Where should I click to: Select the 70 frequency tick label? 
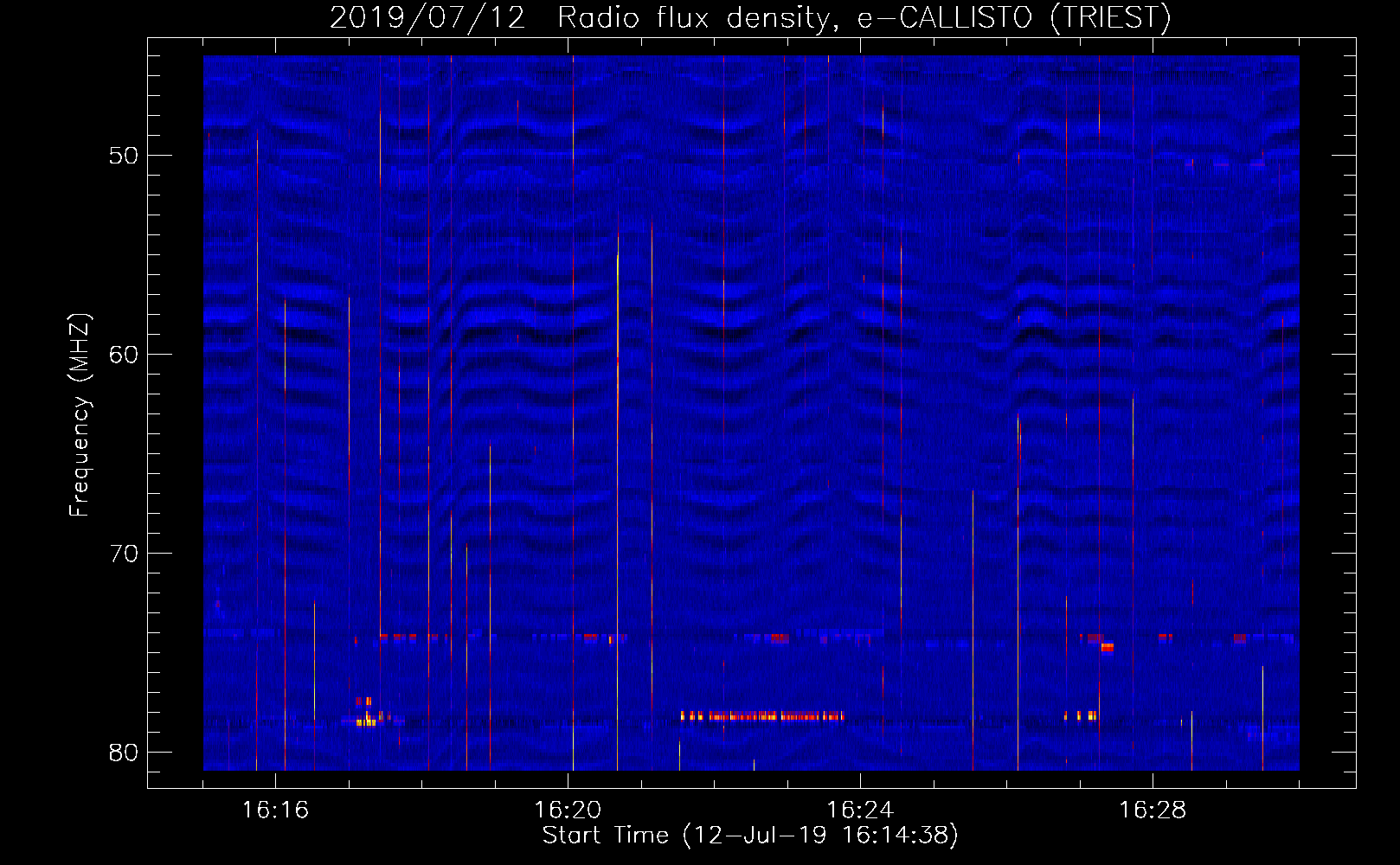(x=124, y=554)
